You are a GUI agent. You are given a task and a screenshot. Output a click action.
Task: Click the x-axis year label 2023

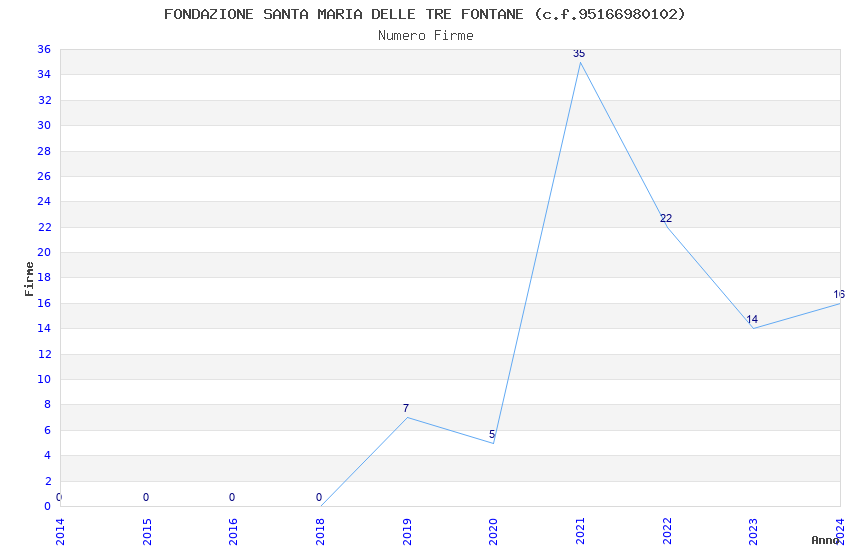(753, 531)
